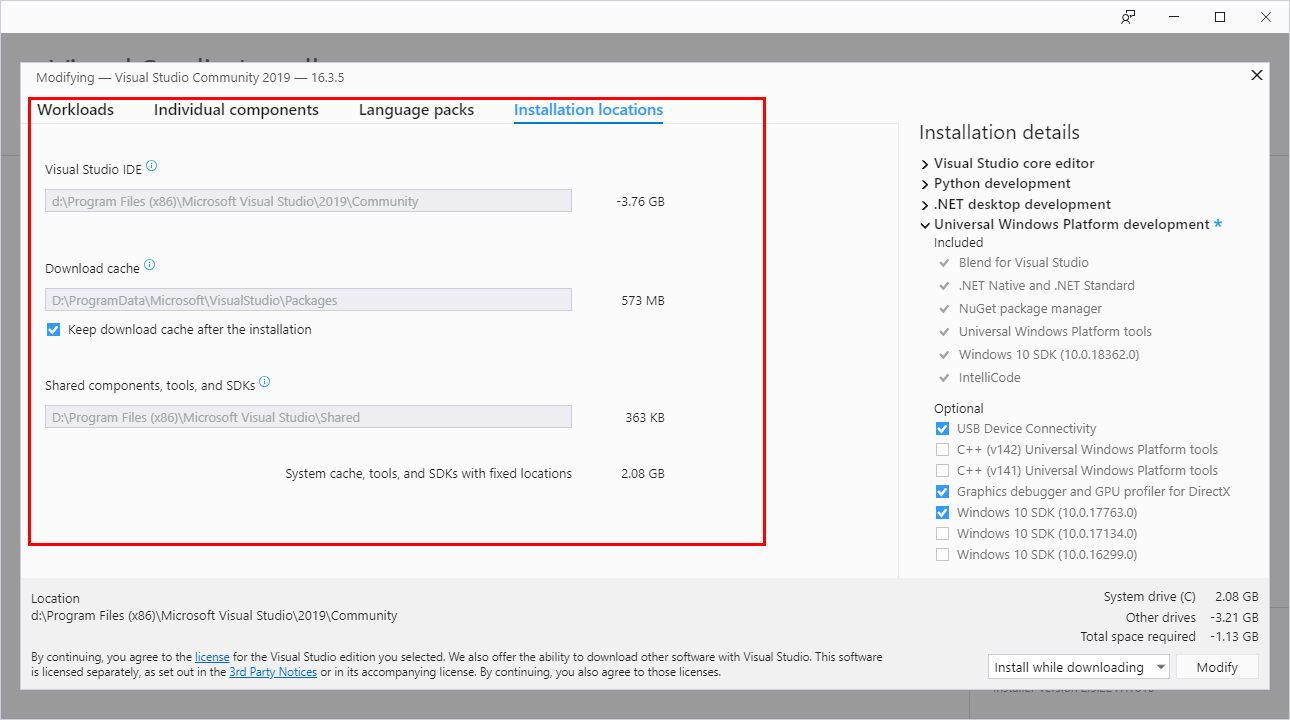The height and width of the screenshot is (720, 1290).
Task: Check Windows 10 SDK (10.0.17134.0)
Action: point(942,534)
